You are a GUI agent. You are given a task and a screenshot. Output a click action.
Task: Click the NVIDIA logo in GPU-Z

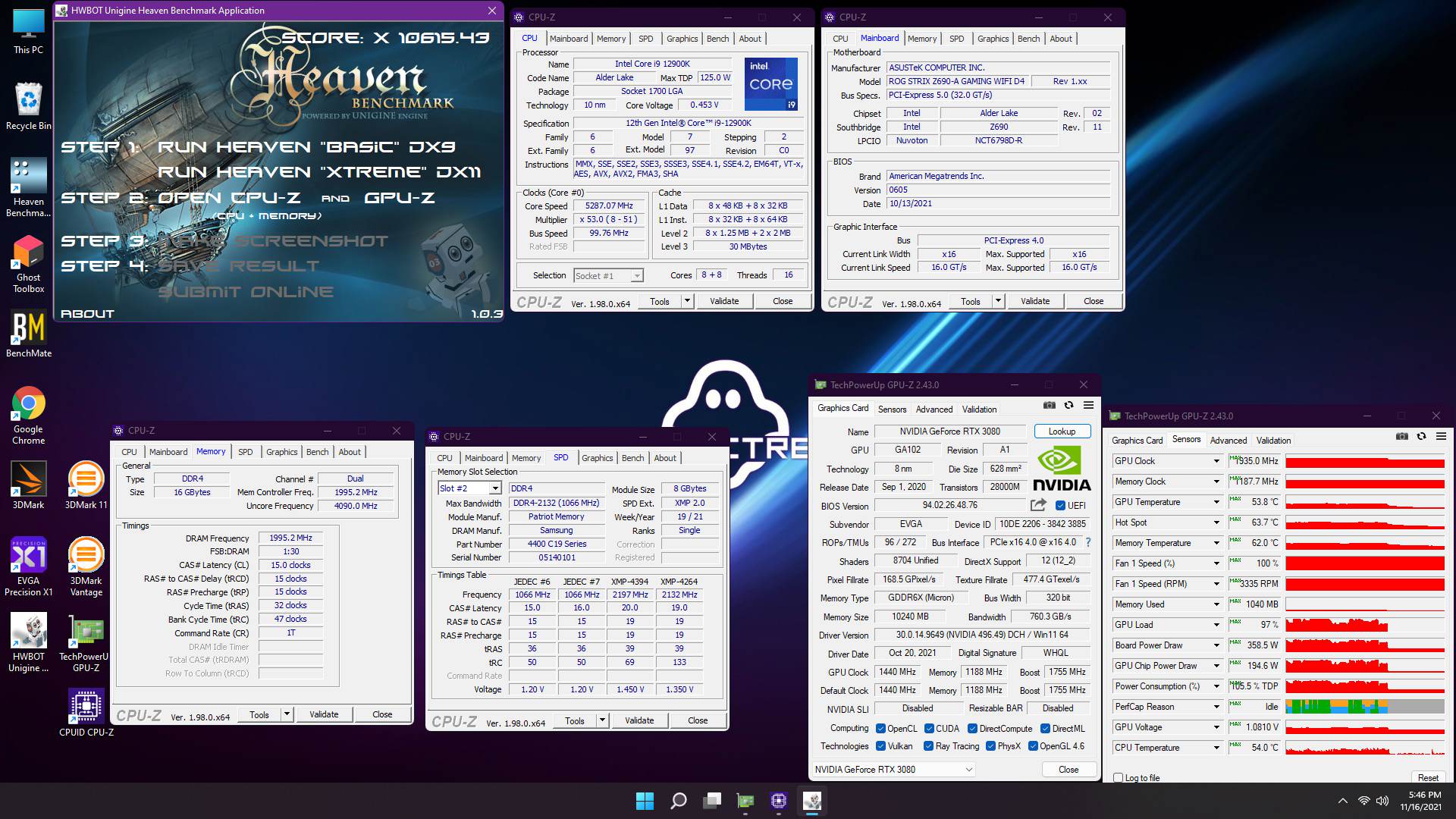tap(1062, 469)
